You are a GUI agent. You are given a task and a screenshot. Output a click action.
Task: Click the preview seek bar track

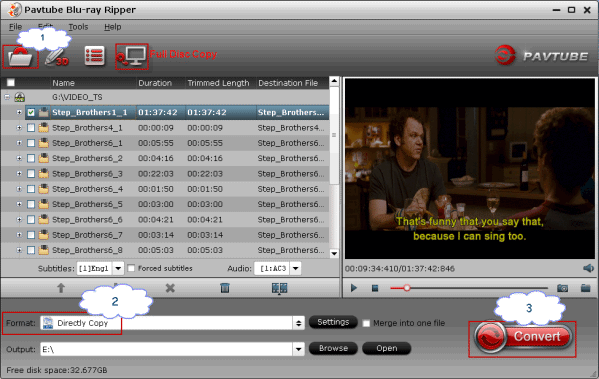pyautogui.click(x=469, y=288)
